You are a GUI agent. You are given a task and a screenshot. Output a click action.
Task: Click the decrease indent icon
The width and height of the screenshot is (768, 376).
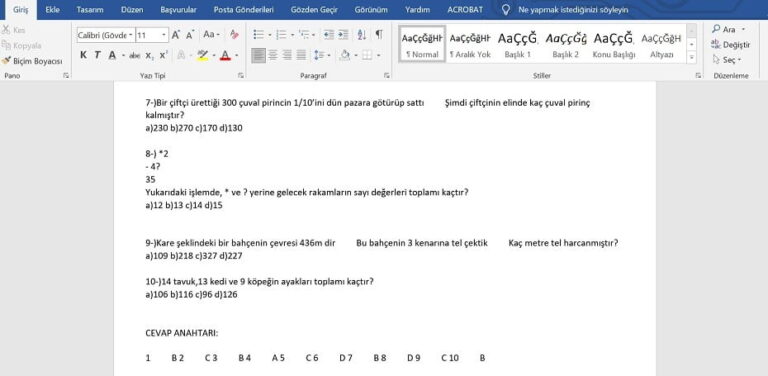[x=329, y=35]
